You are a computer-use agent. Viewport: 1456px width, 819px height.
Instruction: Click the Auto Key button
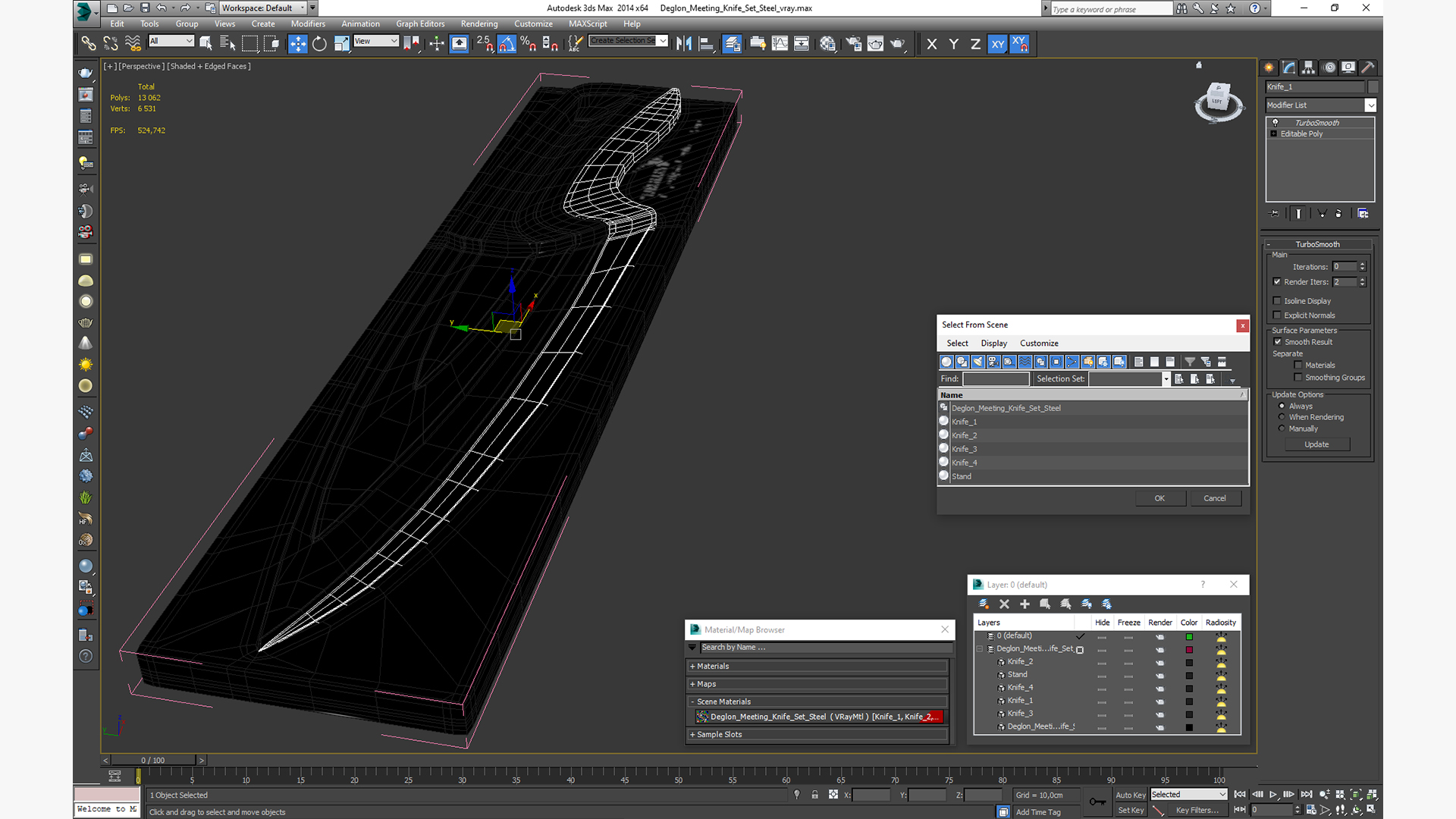(x=1131, y=795)
